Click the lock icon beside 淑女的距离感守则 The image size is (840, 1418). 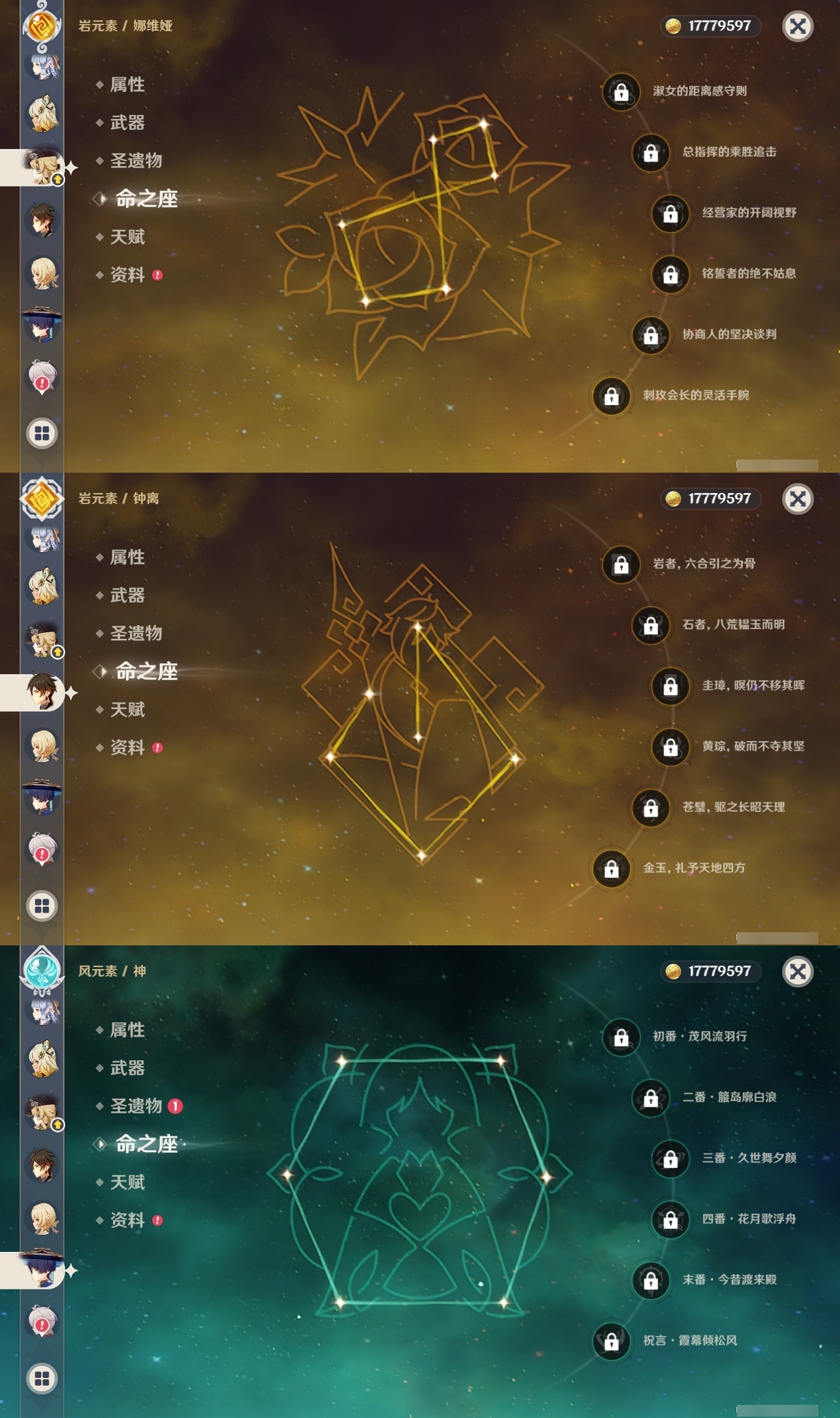point(621,91)
